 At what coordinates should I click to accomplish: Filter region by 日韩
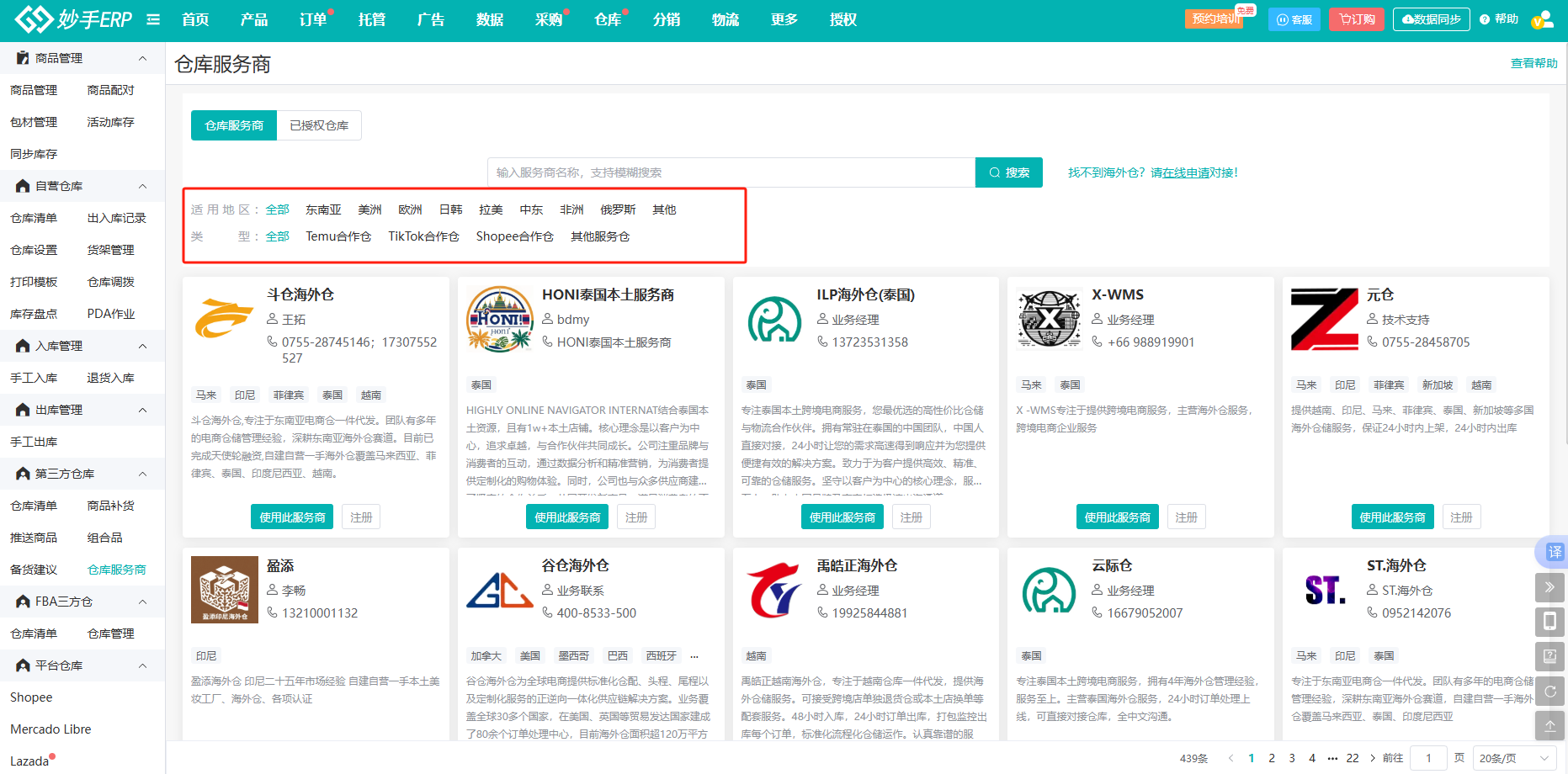(450, 209)
